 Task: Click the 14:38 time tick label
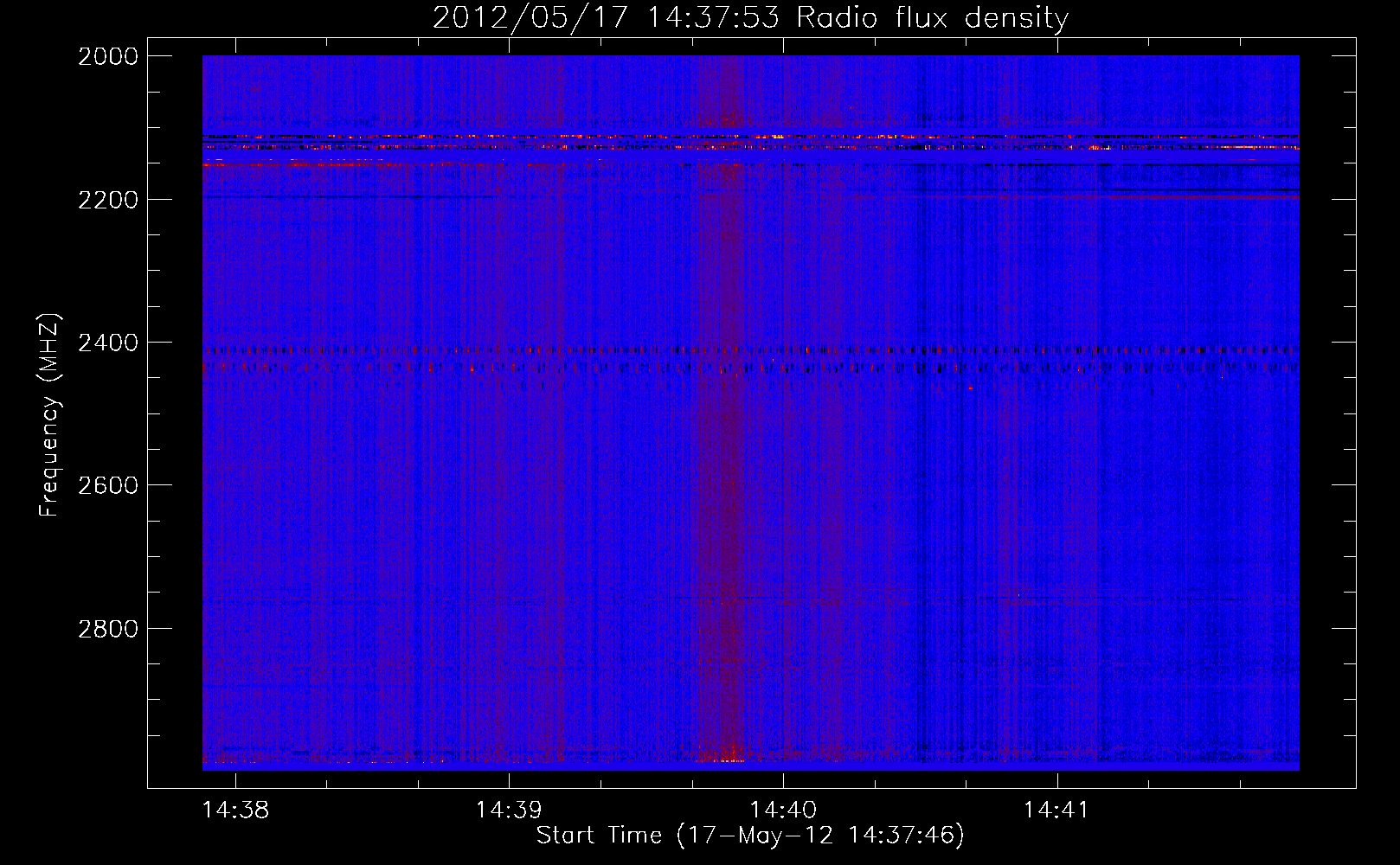click(235, 810)
